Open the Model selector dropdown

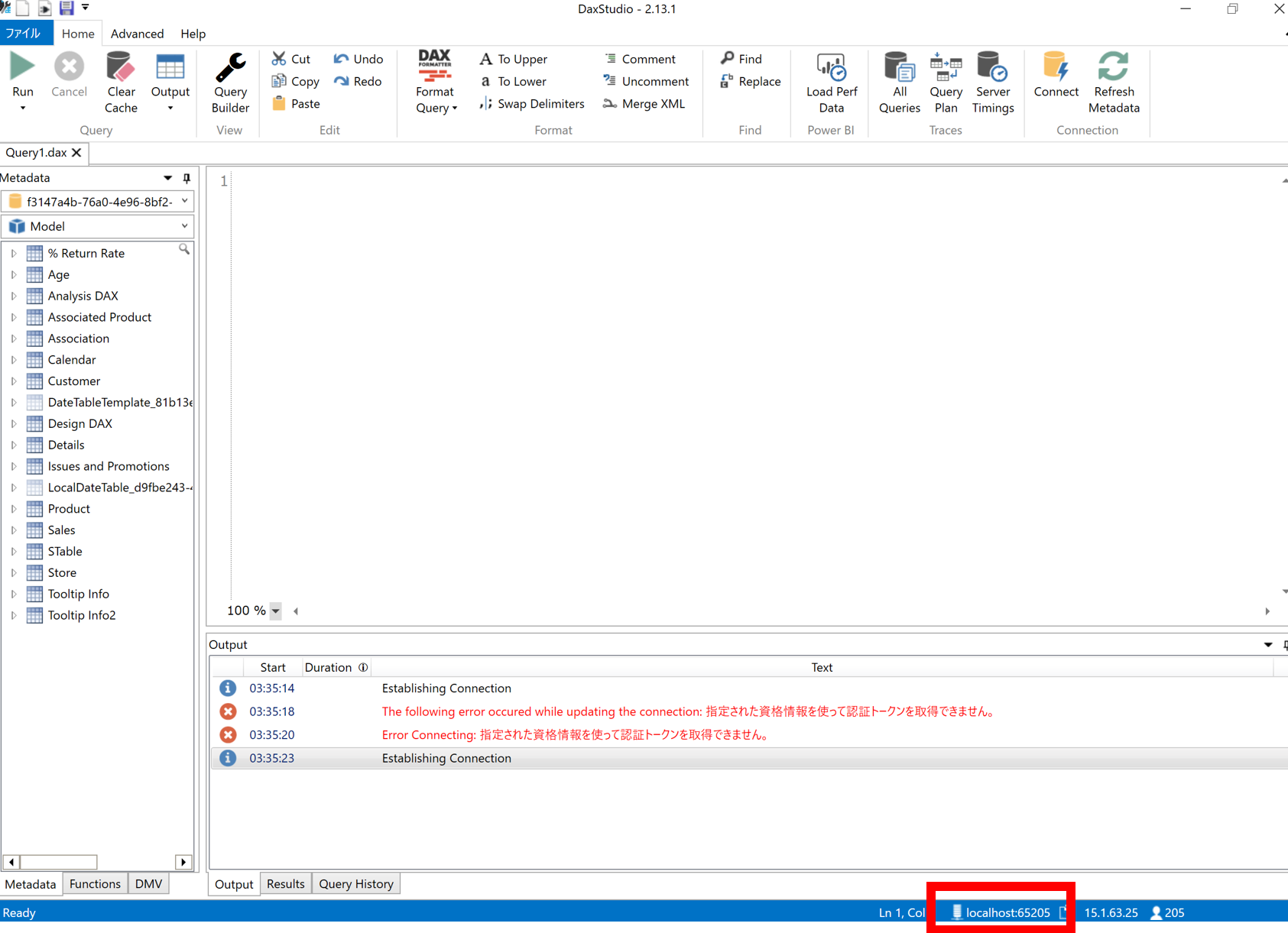tap(185, 226)
